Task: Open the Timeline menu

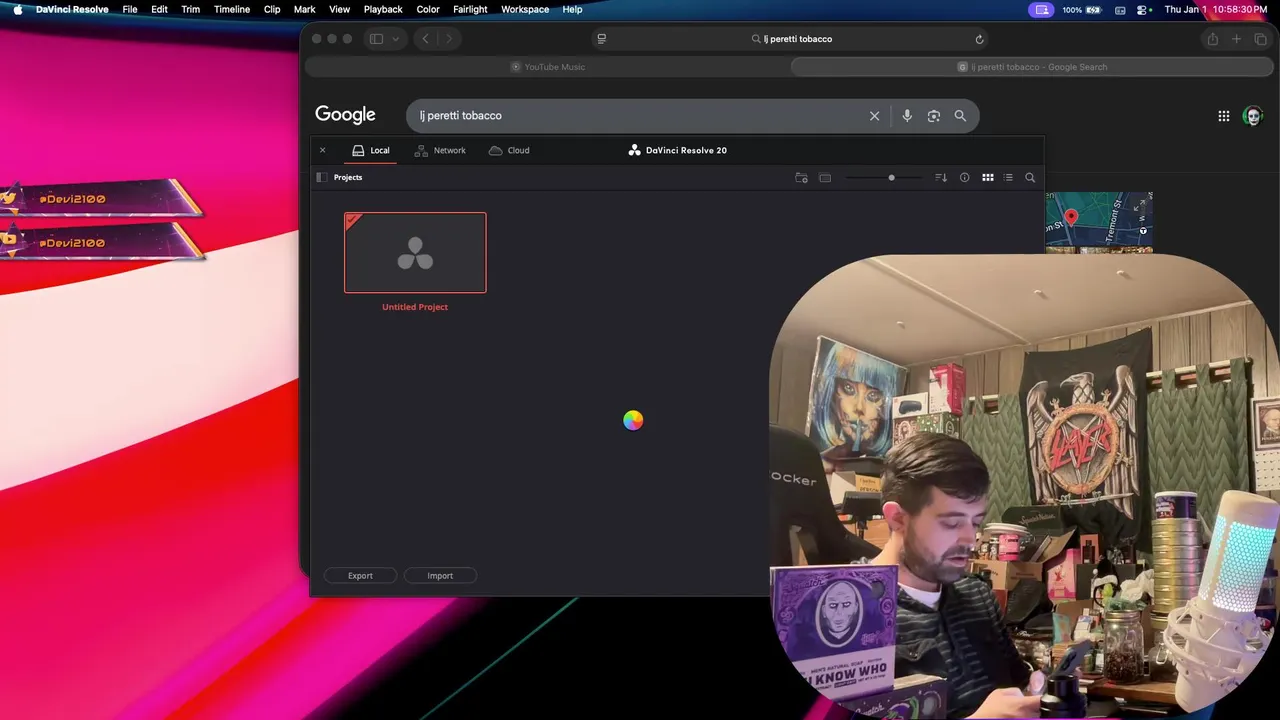Action: [231, 9]
